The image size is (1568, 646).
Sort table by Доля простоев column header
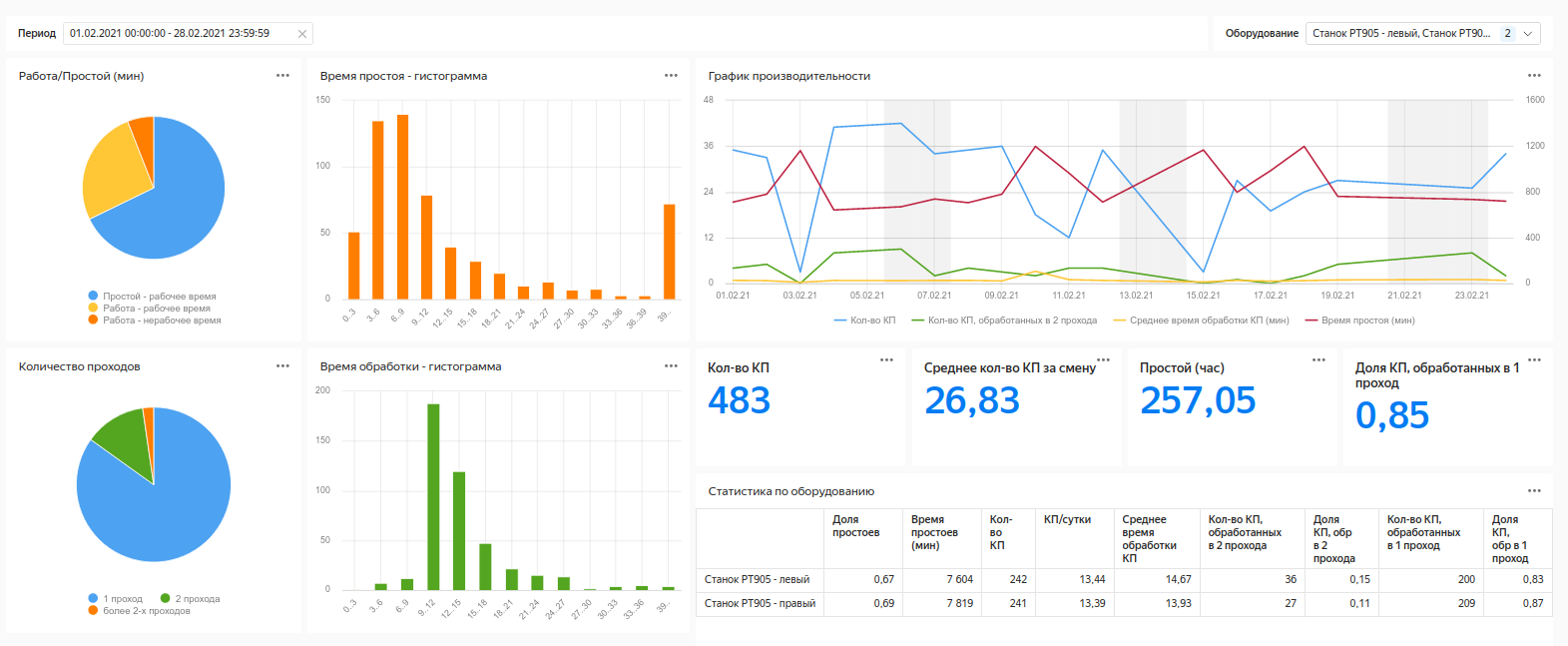click(x=855, y=526)
